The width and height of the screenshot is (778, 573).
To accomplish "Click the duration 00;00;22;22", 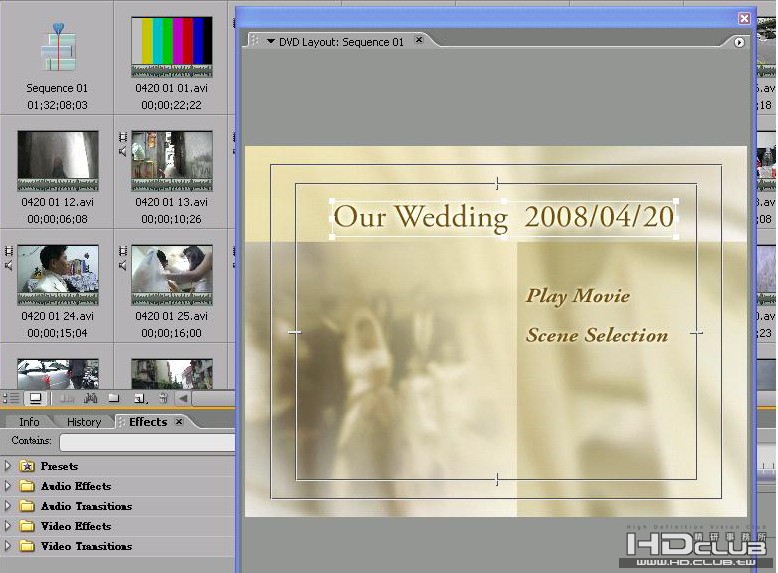I will [171, 105].
